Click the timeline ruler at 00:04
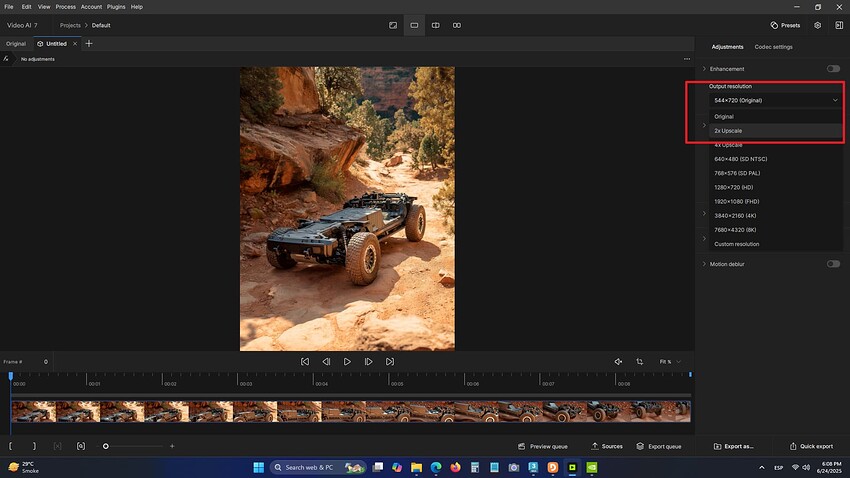The image size is (850, 478). click(x=321, y=383)
